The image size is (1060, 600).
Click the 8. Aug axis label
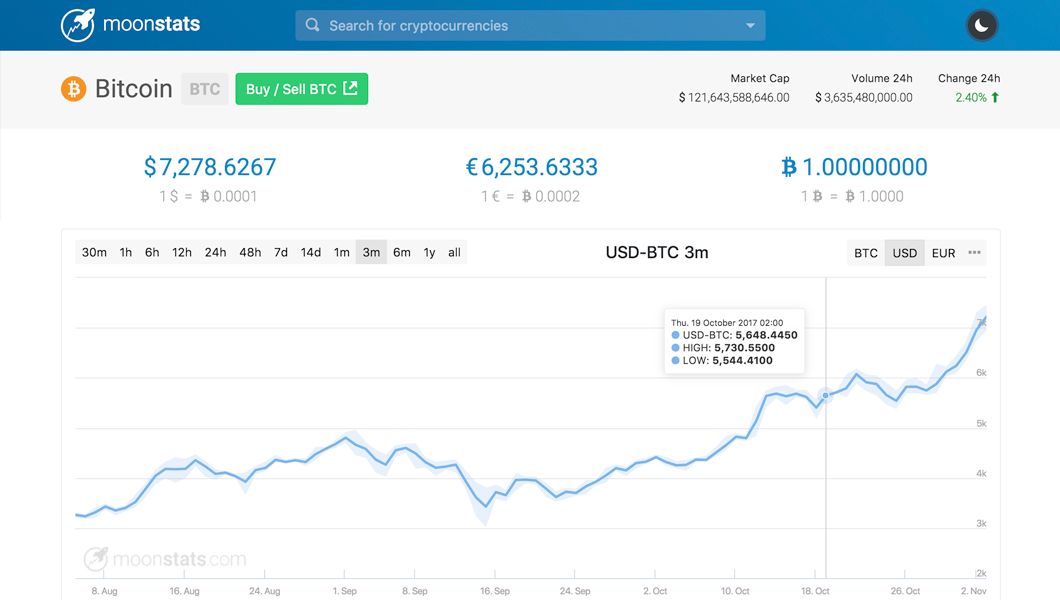104,591
